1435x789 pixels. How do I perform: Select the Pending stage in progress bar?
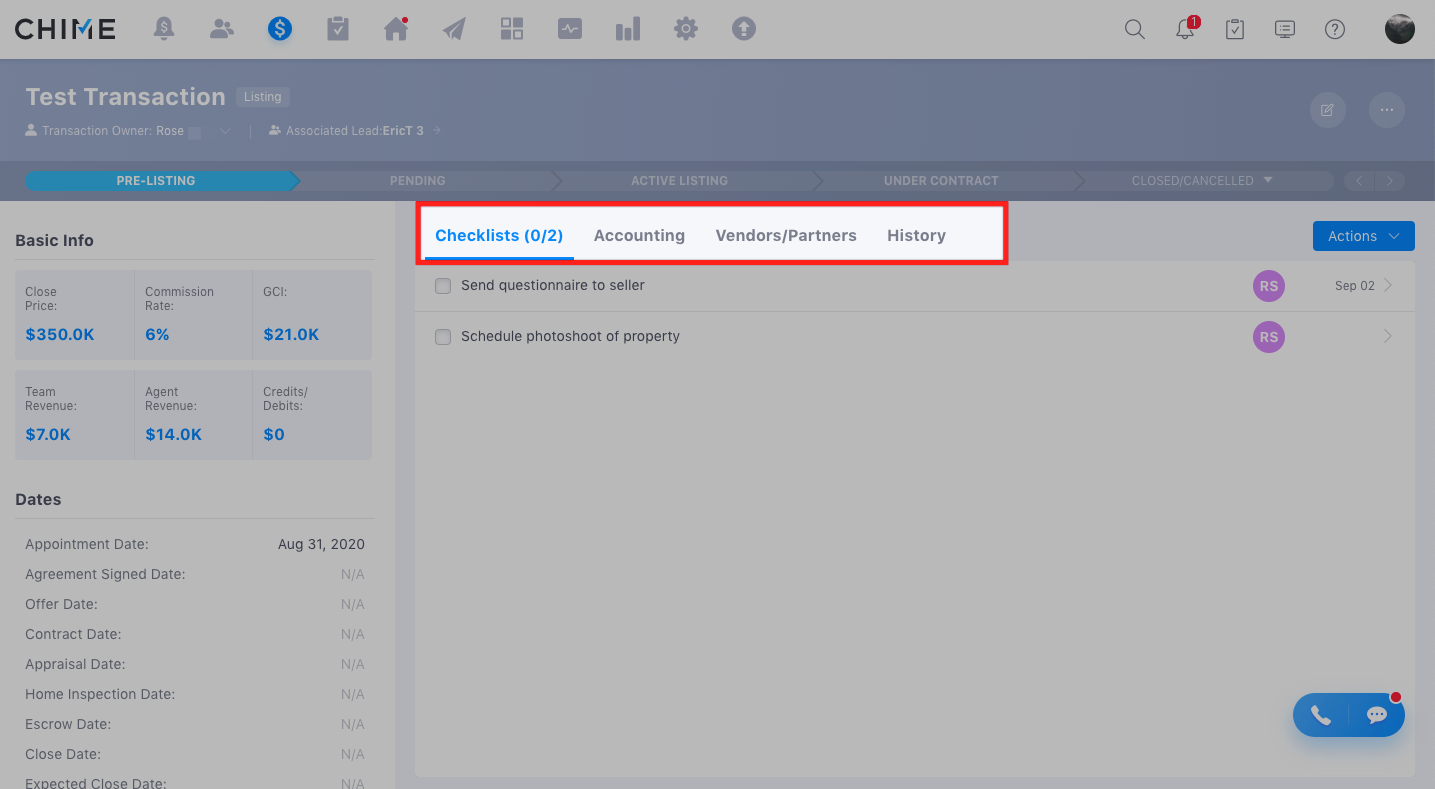pos(417,181)
